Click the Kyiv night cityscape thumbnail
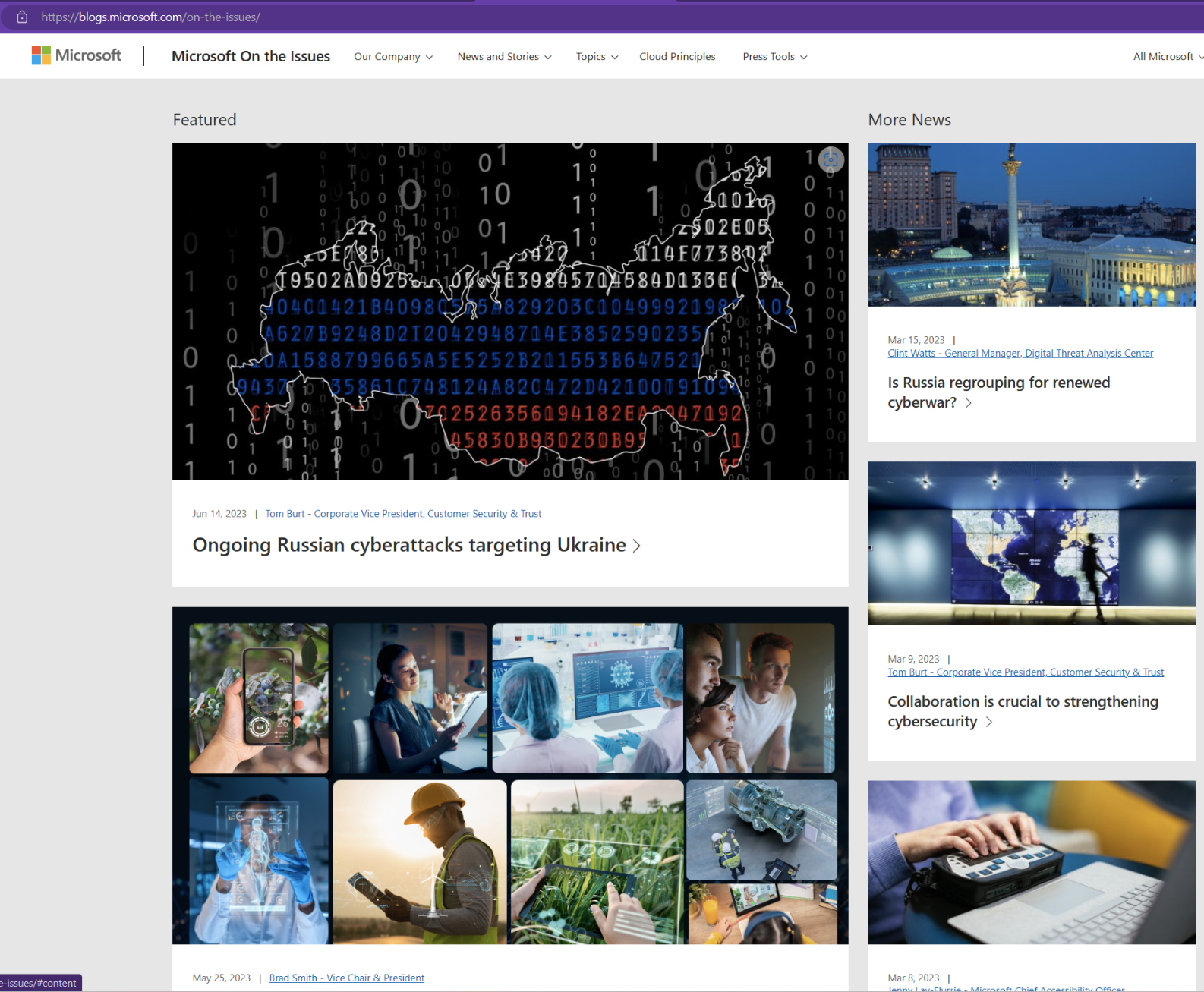This screenshot has width=1204, height=992. [x=1032, y=225]
